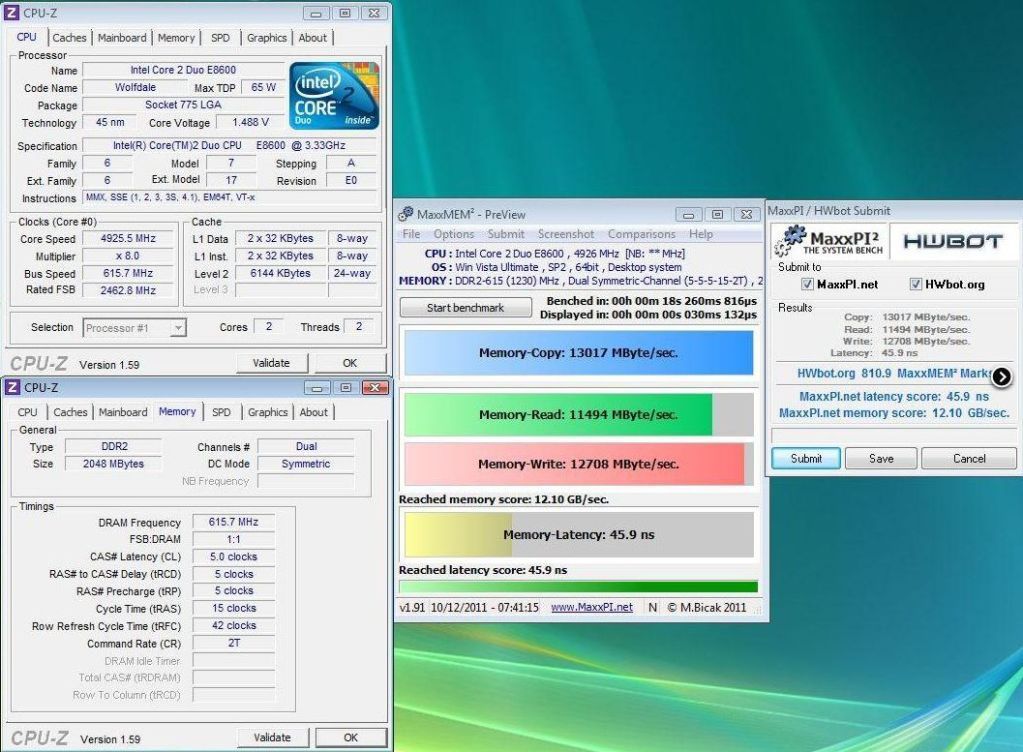
Task: Minimize the top CPU-Z window
Action: 316,13
